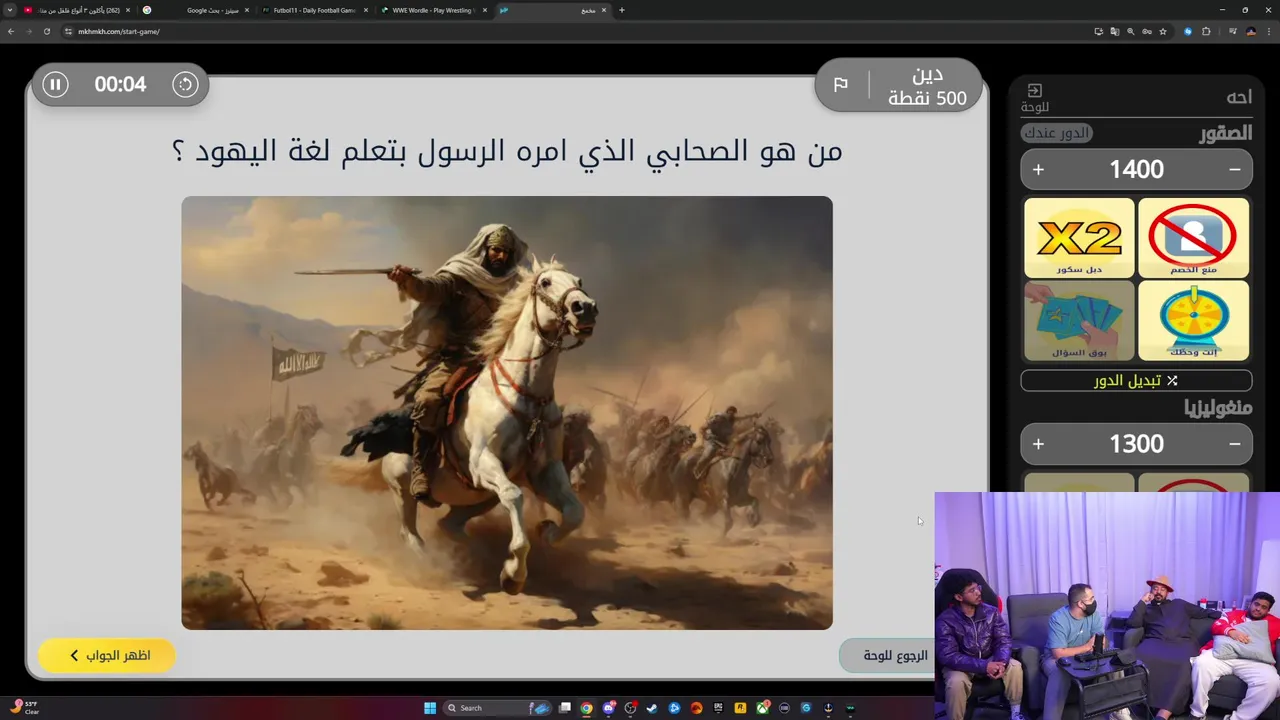Viewport: 1280px width, 720px height.
Task: Click the horseman question image
Action: 507,412
